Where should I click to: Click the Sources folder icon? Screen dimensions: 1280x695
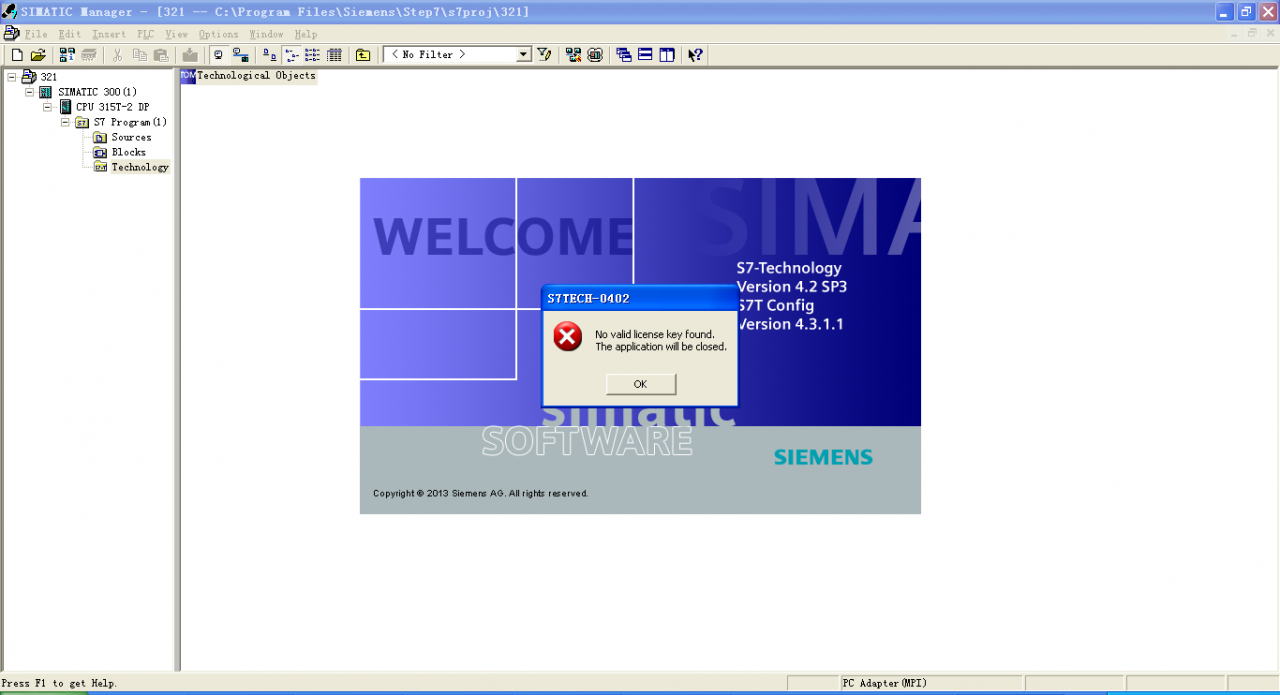(100, 137)
